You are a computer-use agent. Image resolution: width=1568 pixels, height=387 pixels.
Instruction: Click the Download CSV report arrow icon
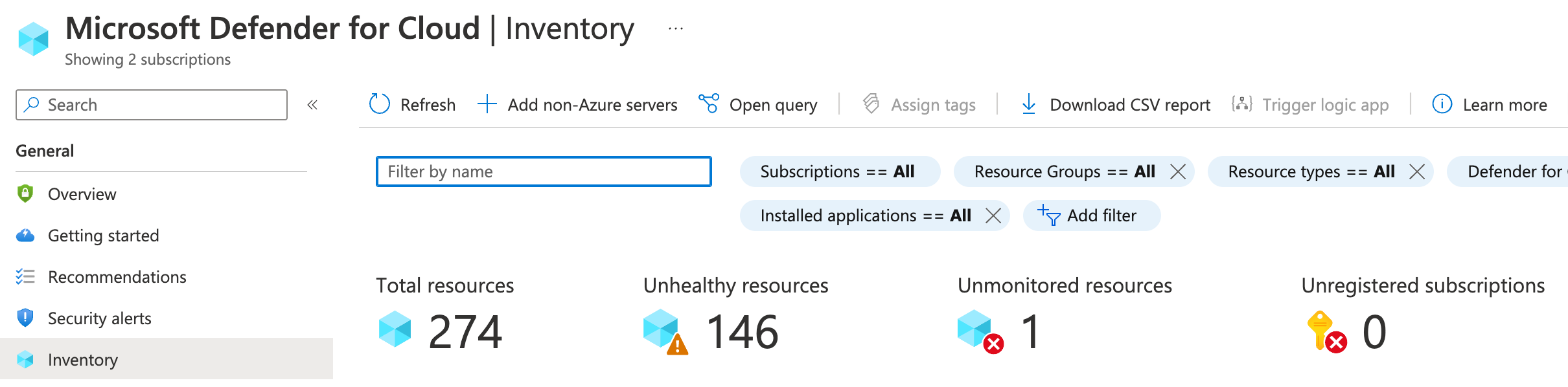coord(1028,104)
